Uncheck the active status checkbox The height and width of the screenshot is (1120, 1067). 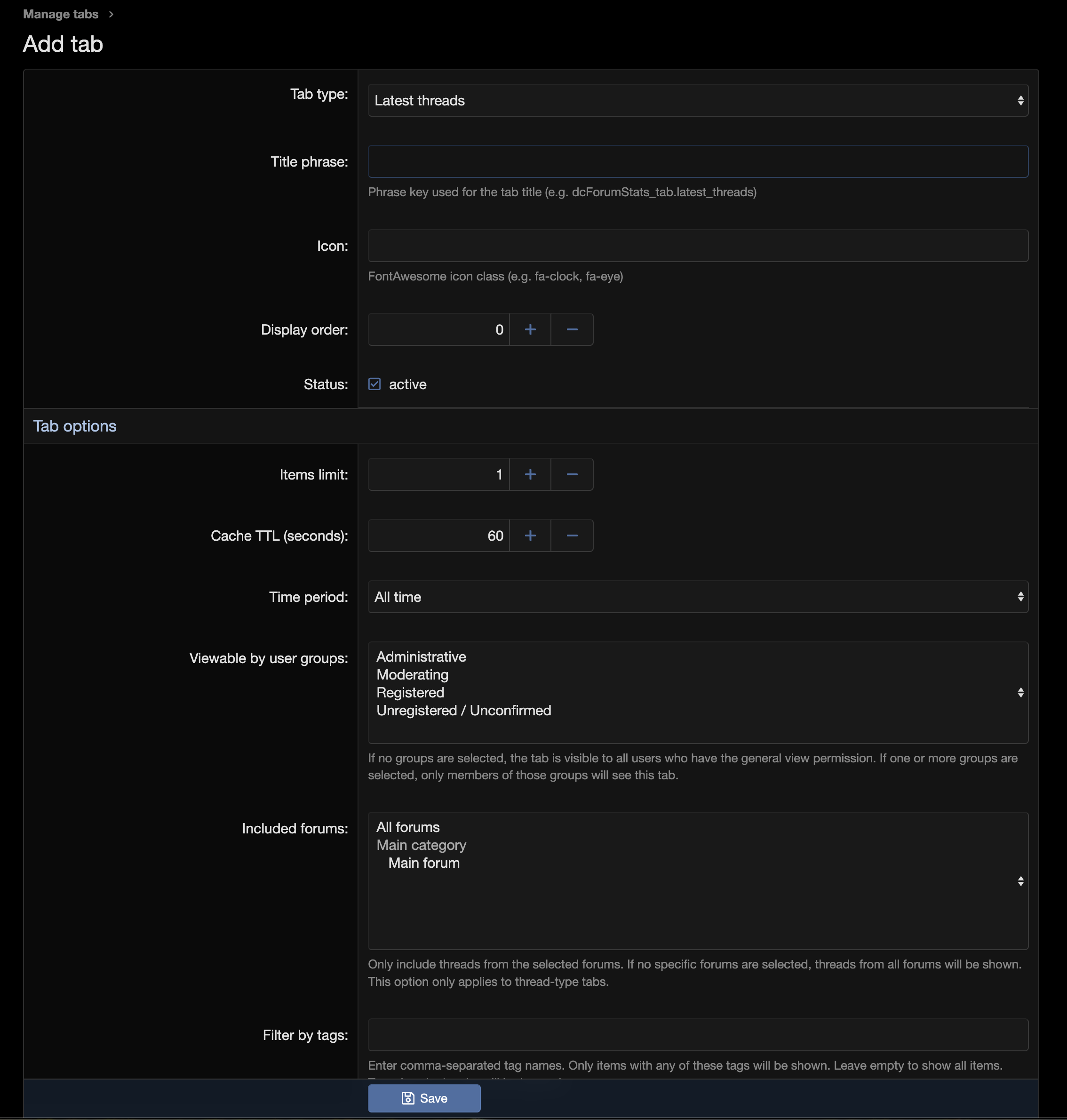coord(374,384)
